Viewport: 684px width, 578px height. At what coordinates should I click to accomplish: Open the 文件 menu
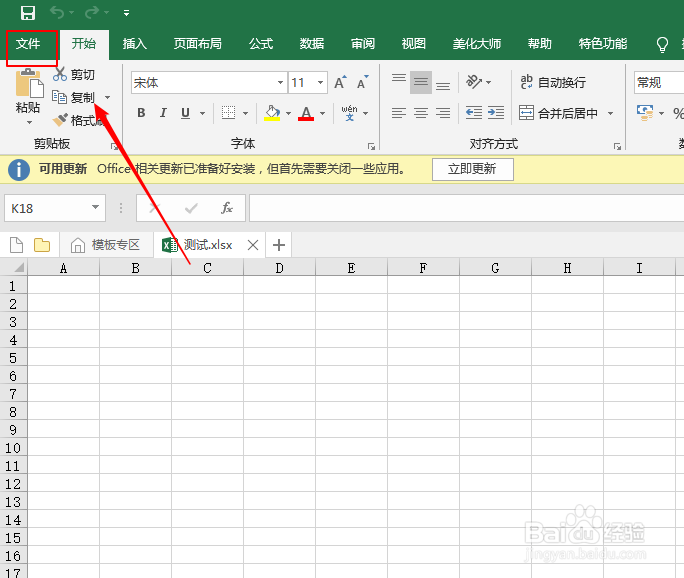[28, 44]
